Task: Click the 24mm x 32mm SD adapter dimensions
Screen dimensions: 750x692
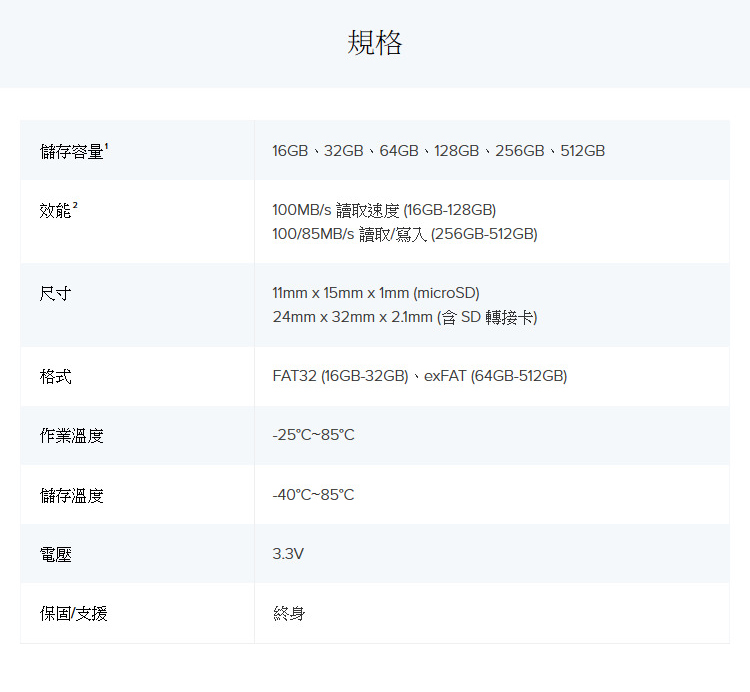Action: pyautogui.click(x=404, y=317)
